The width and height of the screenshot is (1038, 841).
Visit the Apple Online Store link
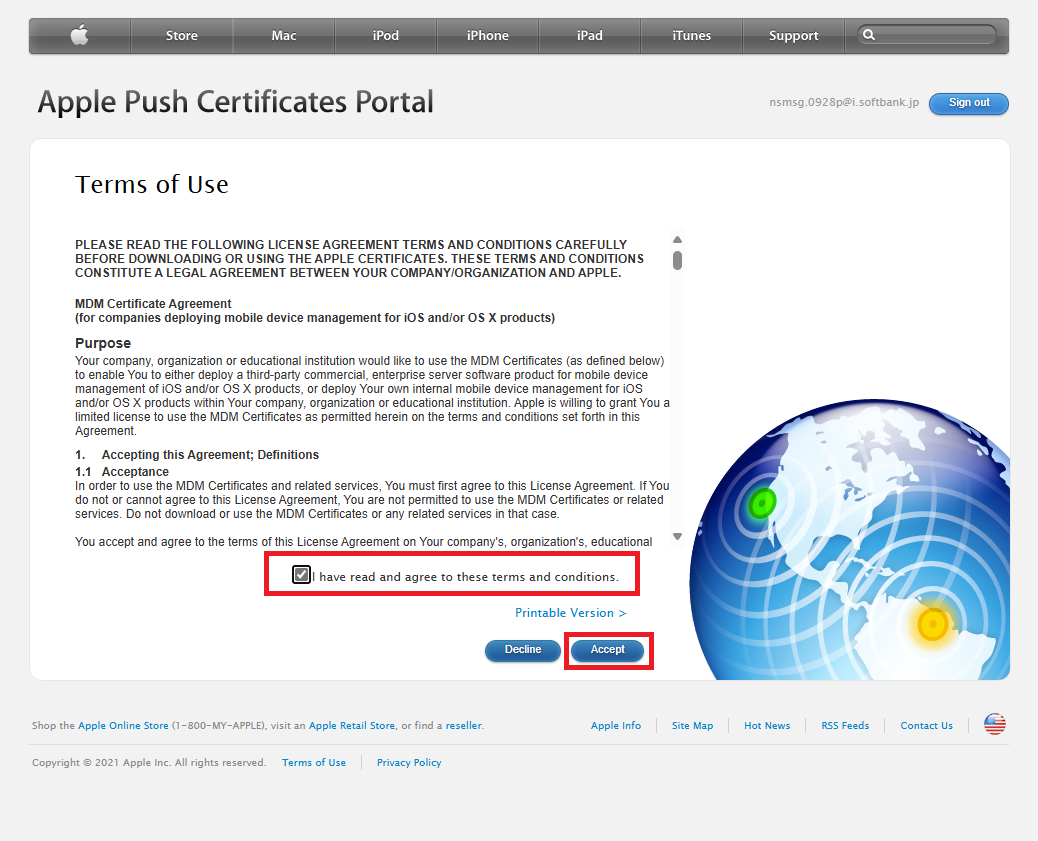pyautogui.click(x=123, y=726)
